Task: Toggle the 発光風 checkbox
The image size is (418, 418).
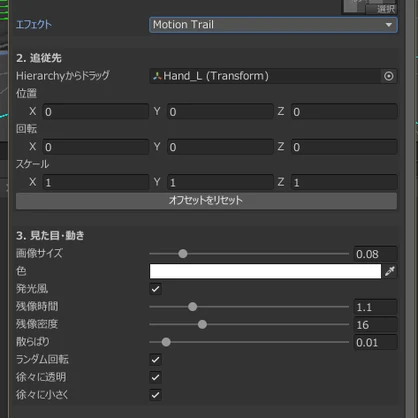Action: pos(155,289)
